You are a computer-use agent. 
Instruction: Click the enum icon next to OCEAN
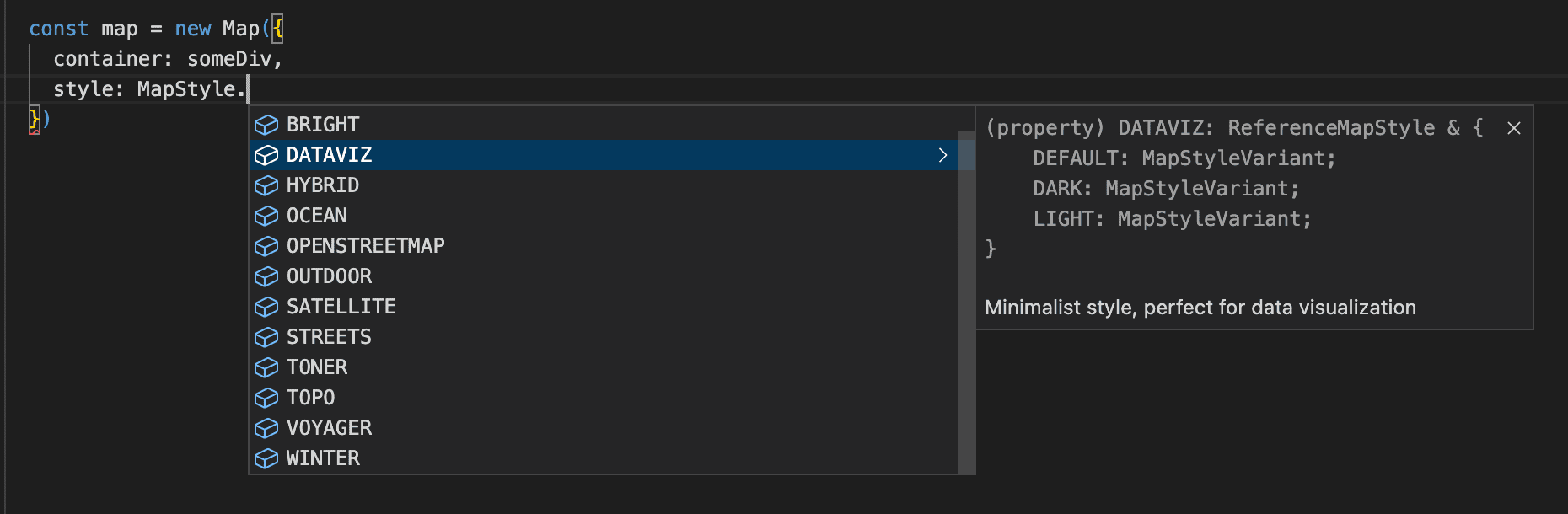click(x=266, y=216)
